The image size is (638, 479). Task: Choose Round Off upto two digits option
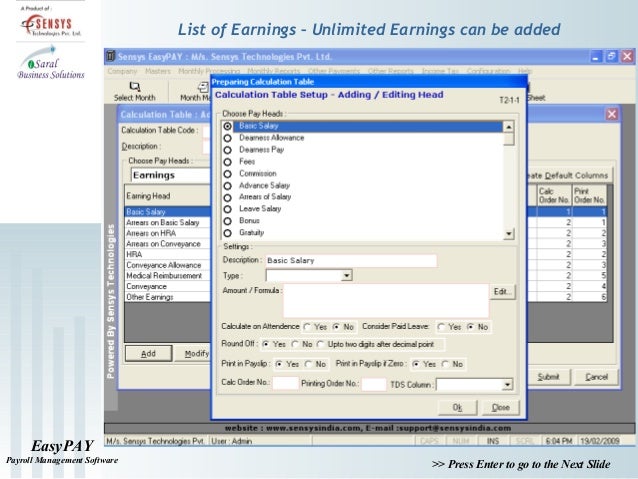[x=321, y=344]
